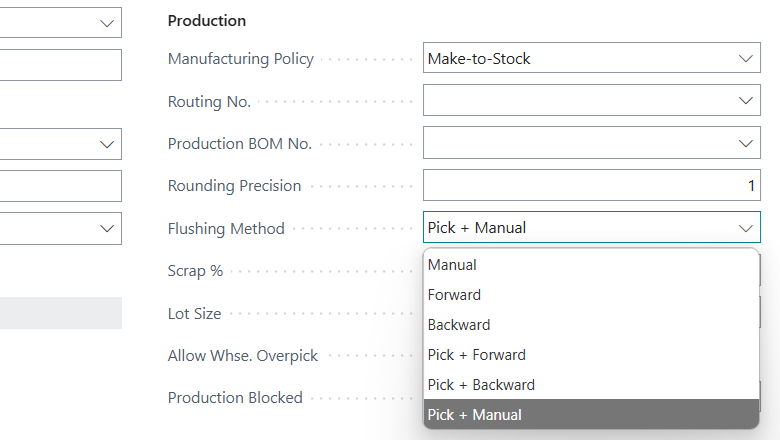
Task: Click the Production Blocked field label
Action: pyautogui.click(x=235, y=398)
